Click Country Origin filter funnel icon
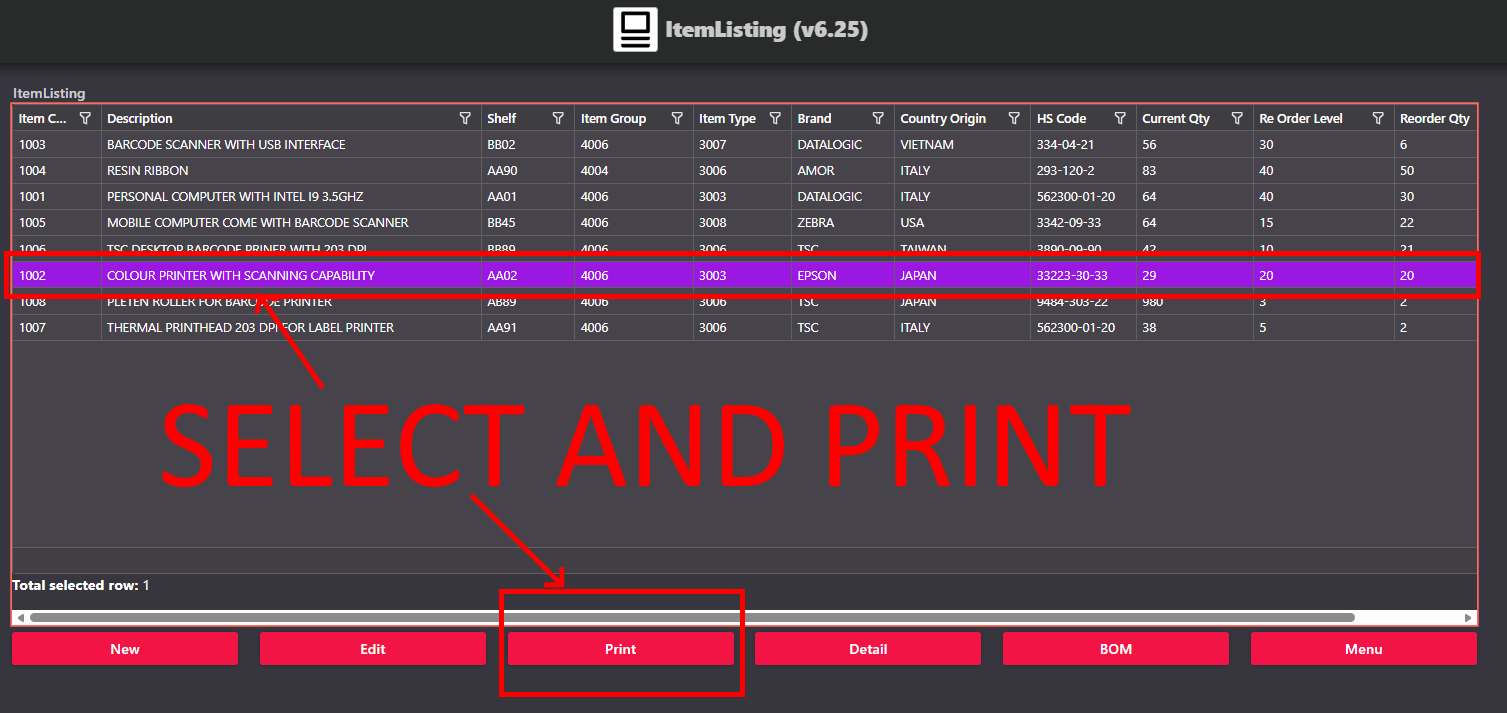This screenshot has height=713, width=1507. coord(1014,118)
